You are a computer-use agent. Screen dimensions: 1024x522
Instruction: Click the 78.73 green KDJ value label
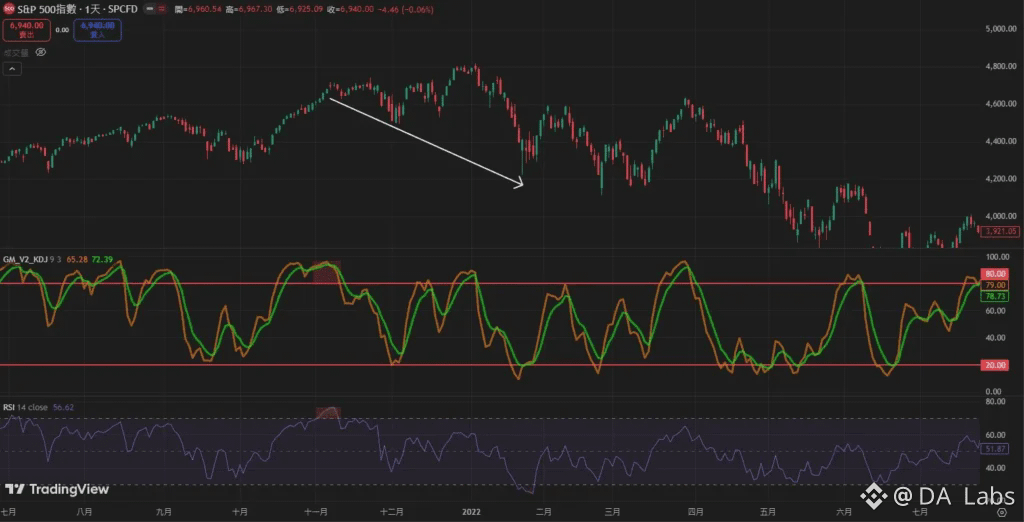coord(995,296)
